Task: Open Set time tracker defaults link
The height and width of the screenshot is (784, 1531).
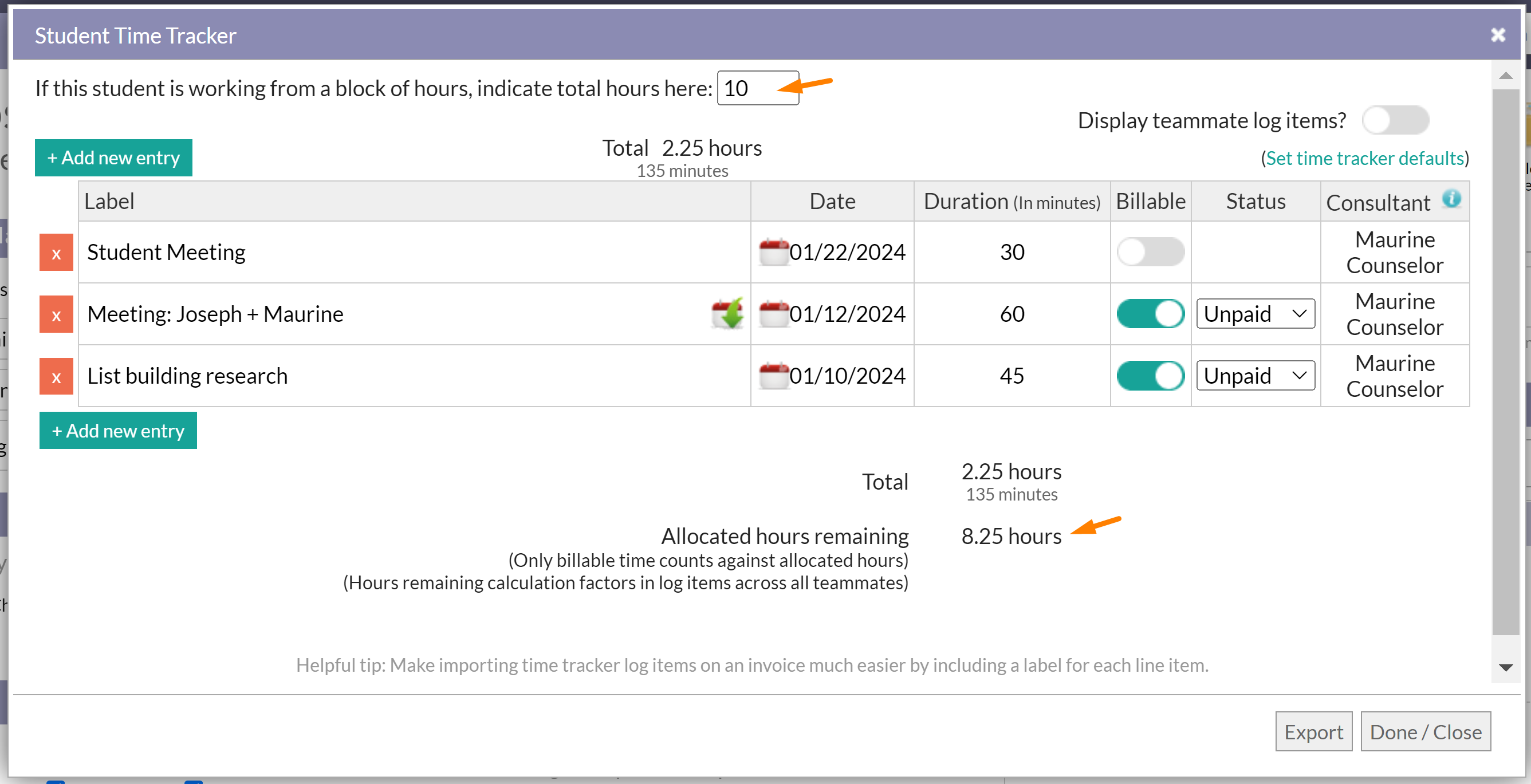Action: click(x=1364, y=159)
